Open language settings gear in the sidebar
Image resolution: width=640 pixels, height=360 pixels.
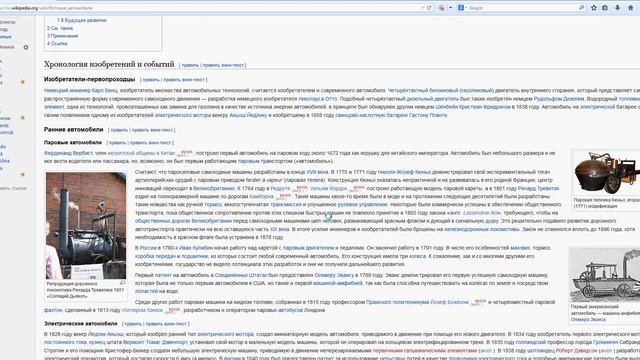pos(26,47)
